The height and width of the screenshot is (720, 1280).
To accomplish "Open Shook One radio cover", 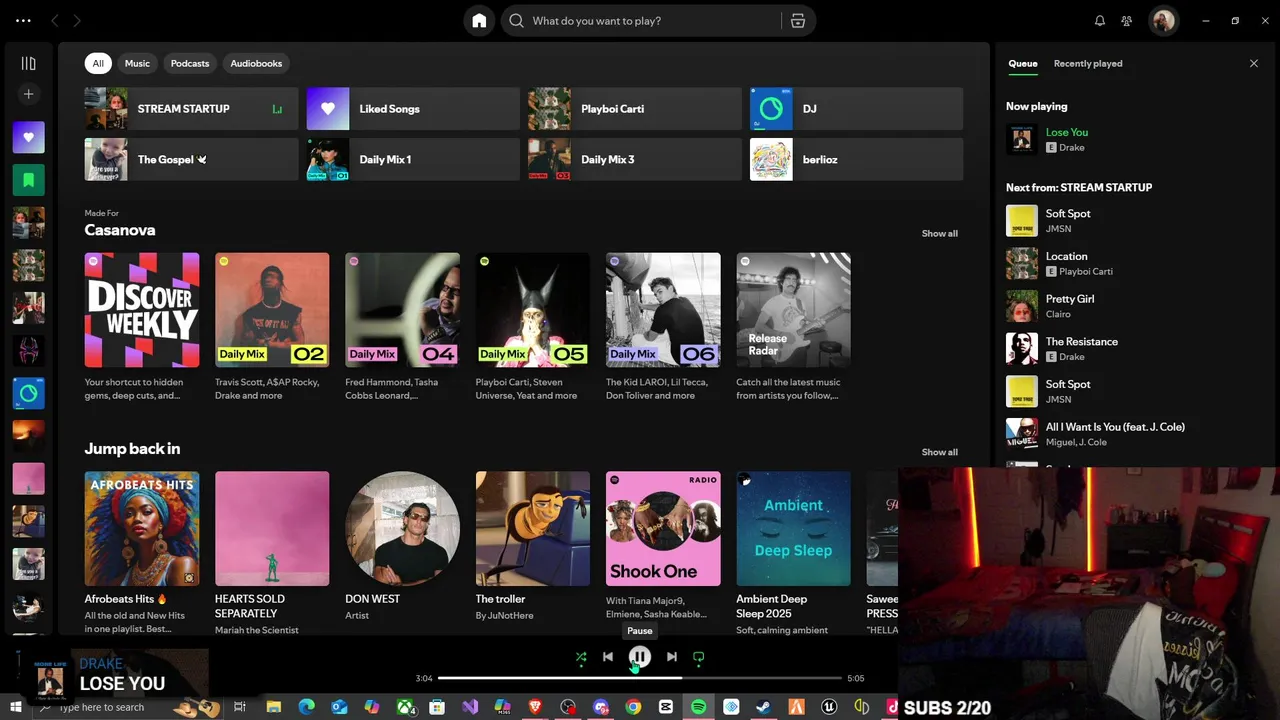I will click(x=663, y=529).
